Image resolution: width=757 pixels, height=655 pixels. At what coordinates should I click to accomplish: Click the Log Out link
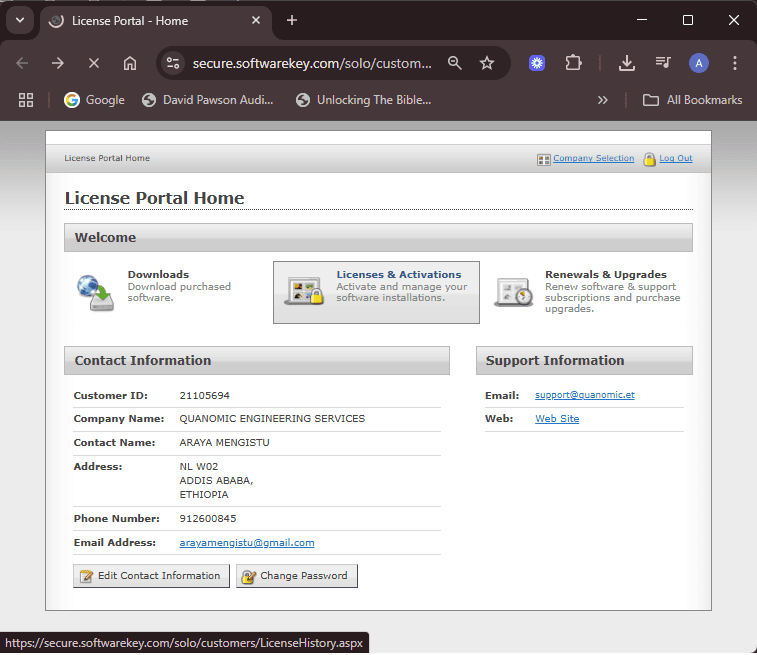point(675,158)
